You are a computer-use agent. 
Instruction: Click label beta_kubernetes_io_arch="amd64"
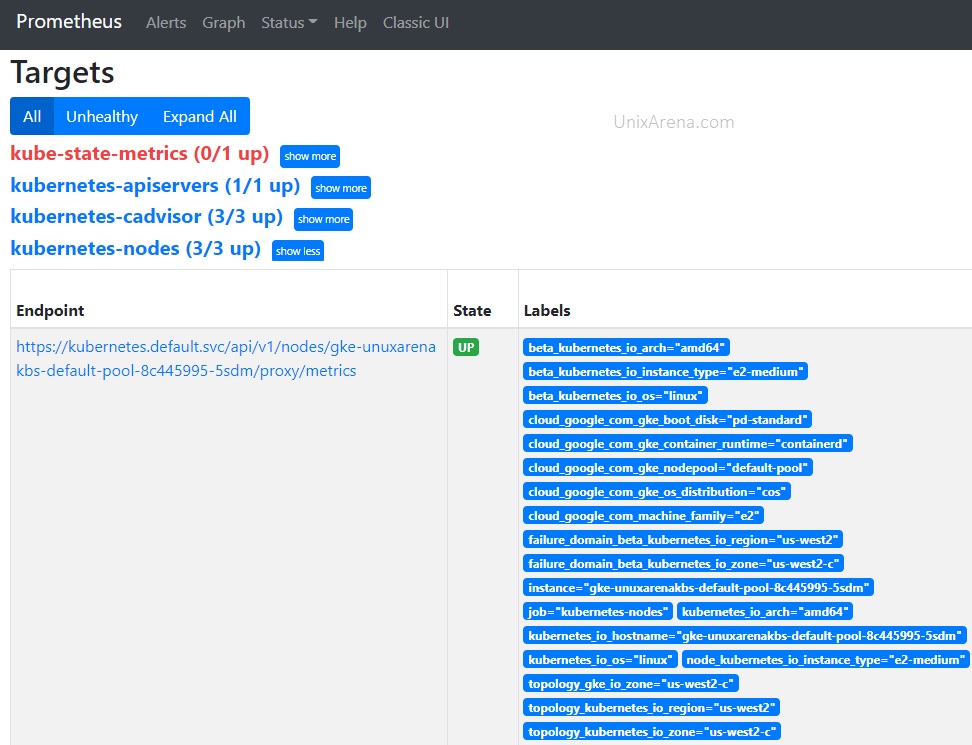(626, 348)
